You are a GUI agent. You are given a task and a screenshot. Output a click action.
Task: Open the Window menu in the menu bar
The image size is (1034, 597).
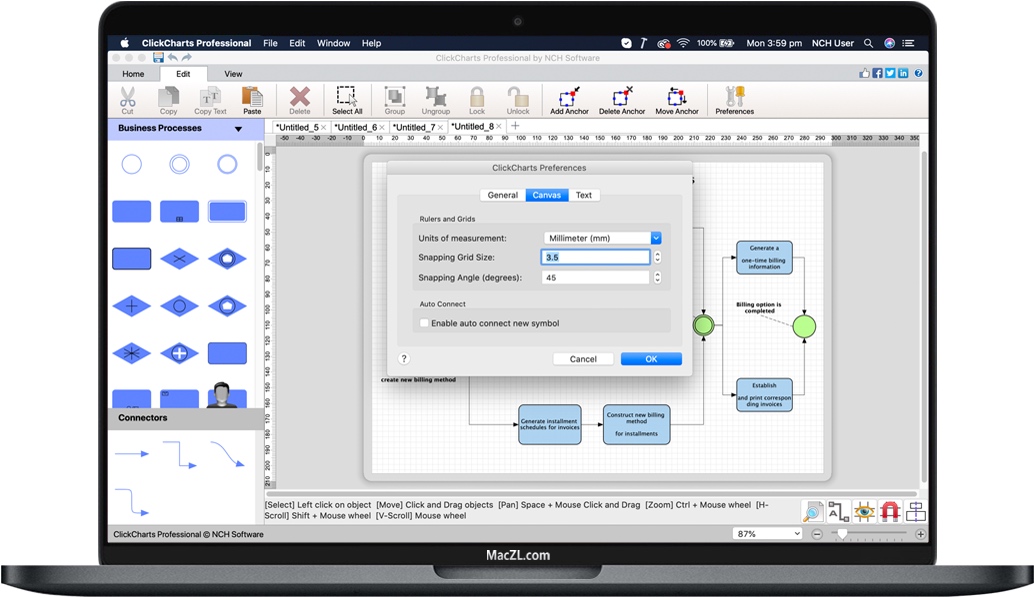(333, 43)
